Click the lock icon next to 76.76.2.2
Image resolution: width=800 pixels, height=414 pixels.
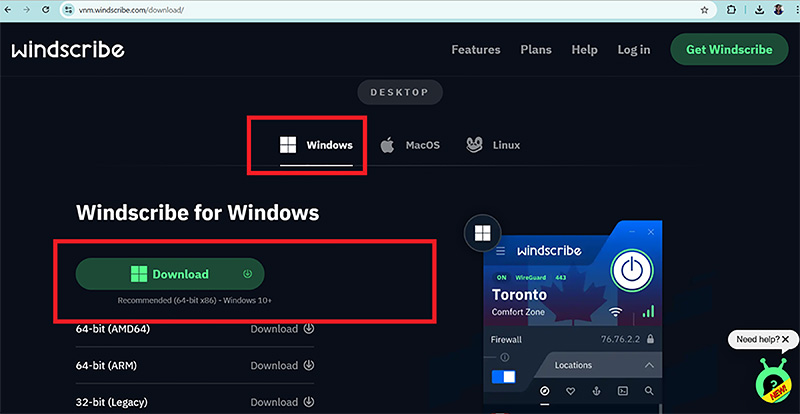650,339
